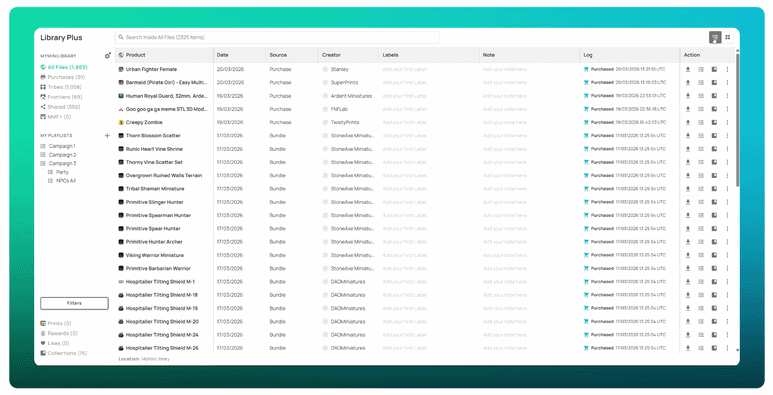The image size is (773, 395).
Task: Open more options for Hospitaller Tilting Shield M-1
Action: click(727, 282)
